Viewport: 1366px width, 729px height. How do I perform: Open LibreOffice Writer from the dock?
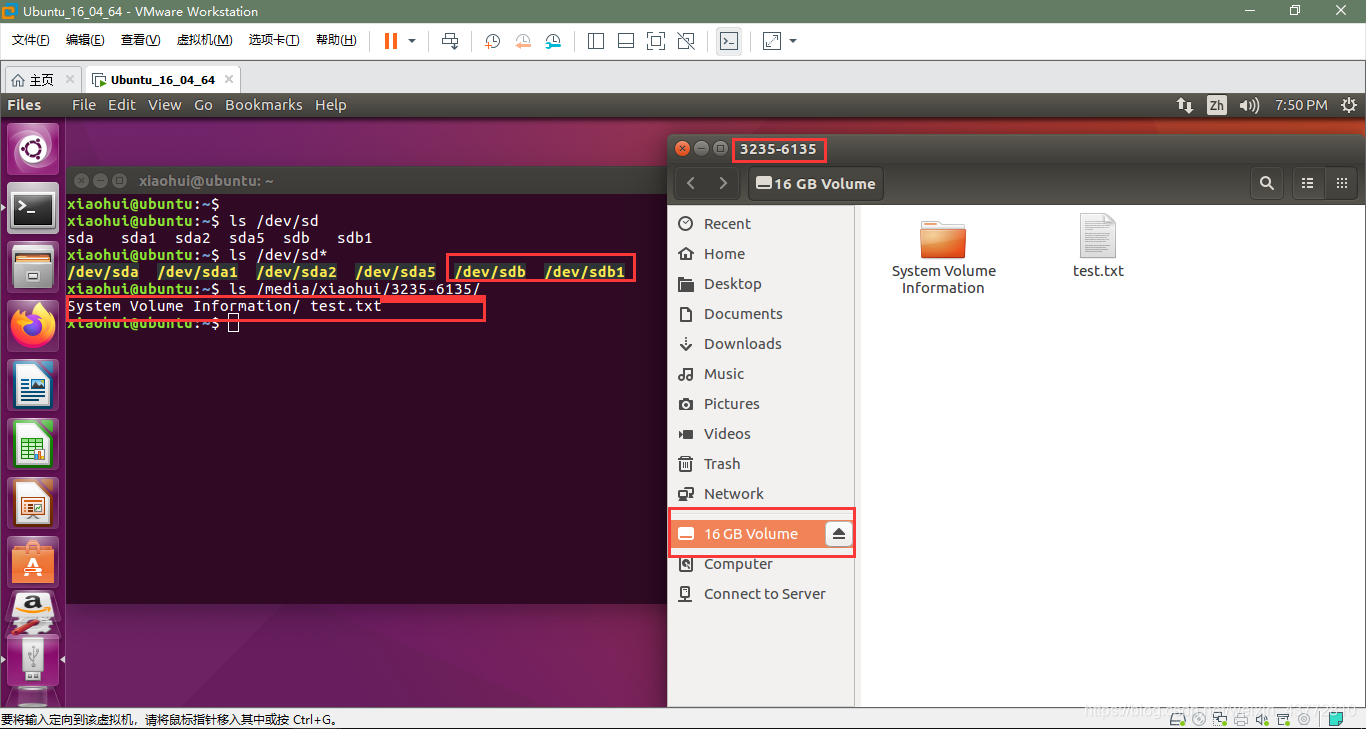point(34,386)
